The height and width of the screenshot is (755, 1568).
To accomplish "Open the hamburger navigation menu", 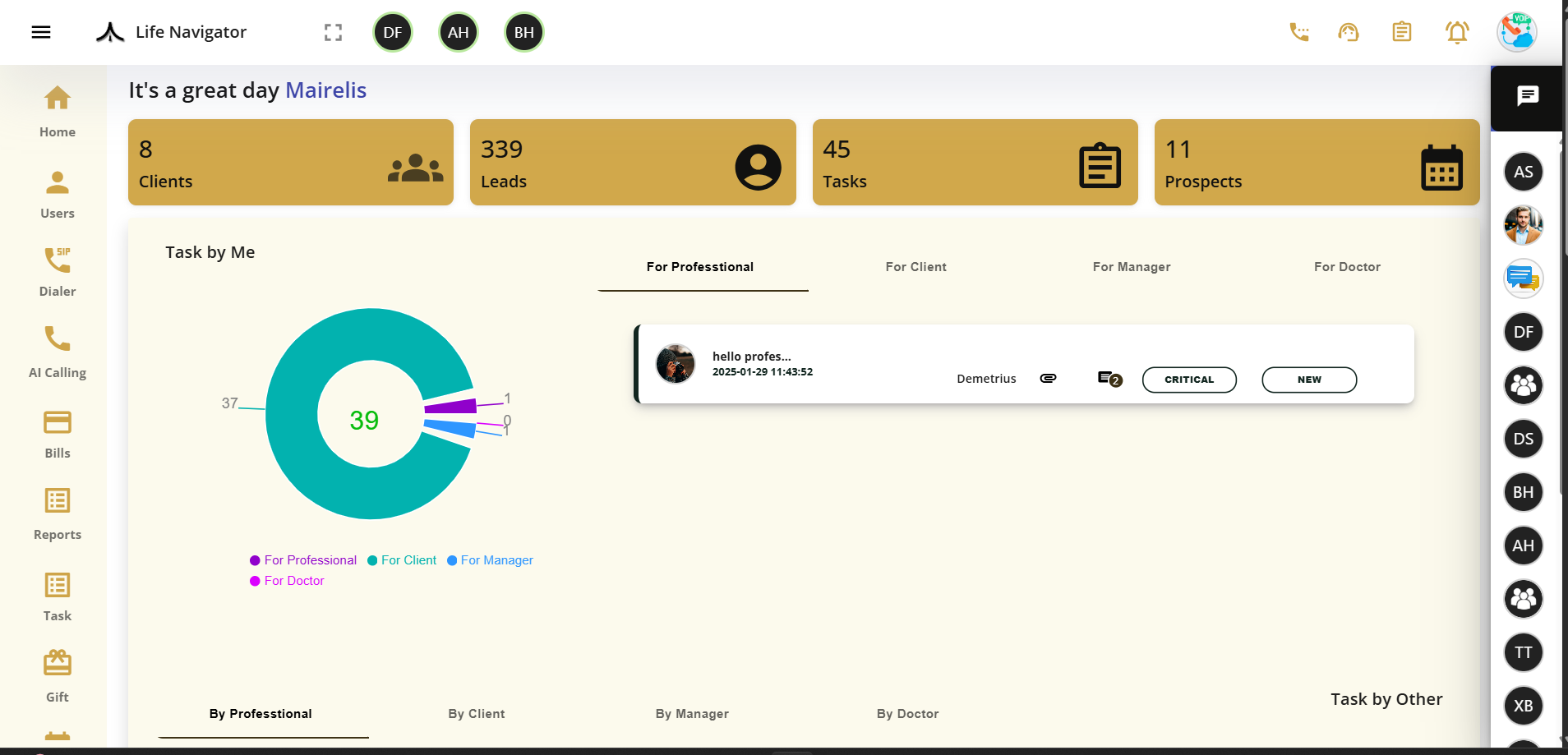I will [x=40, y=31].
